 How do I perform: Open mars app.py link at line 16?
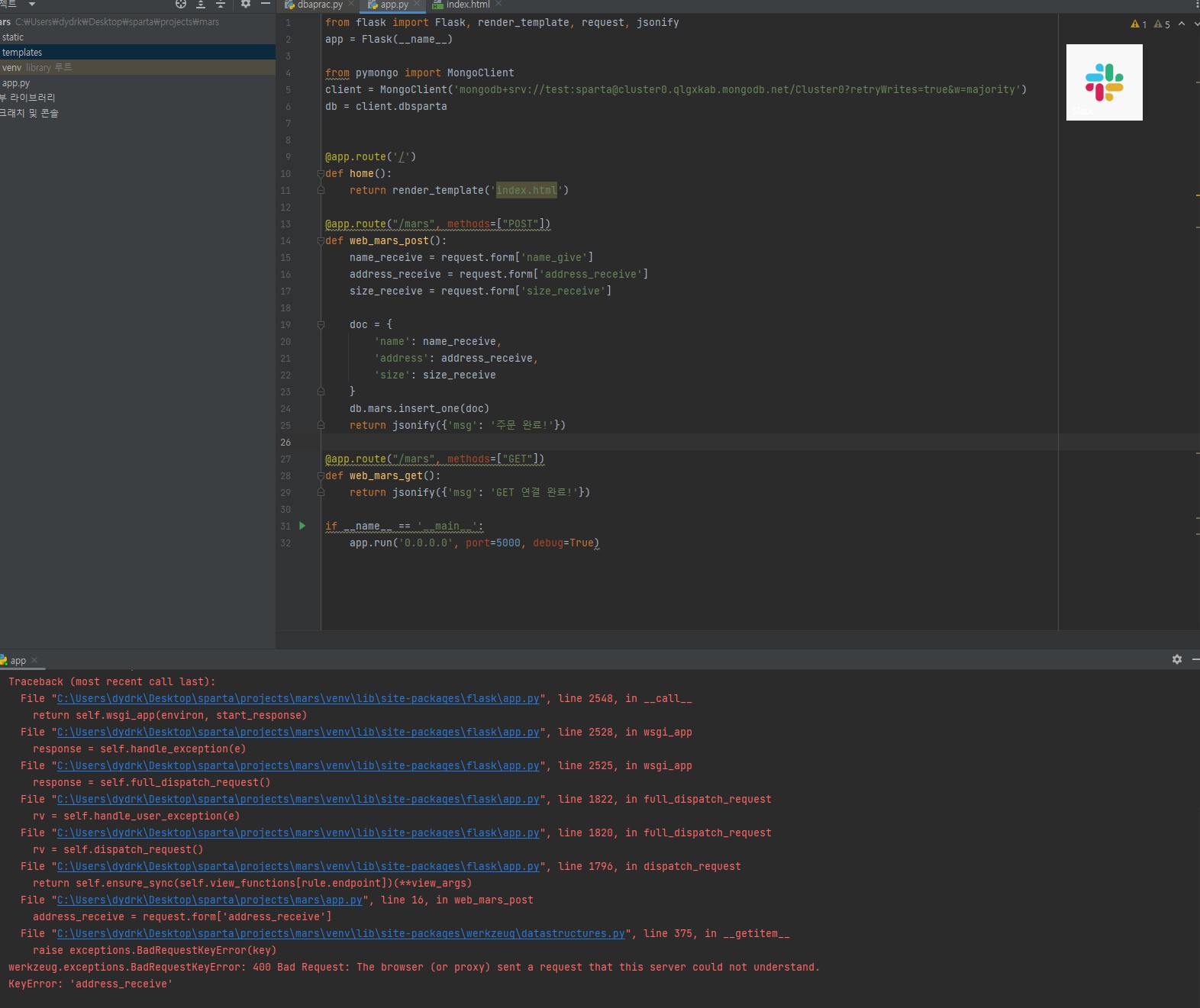(210, 900)
